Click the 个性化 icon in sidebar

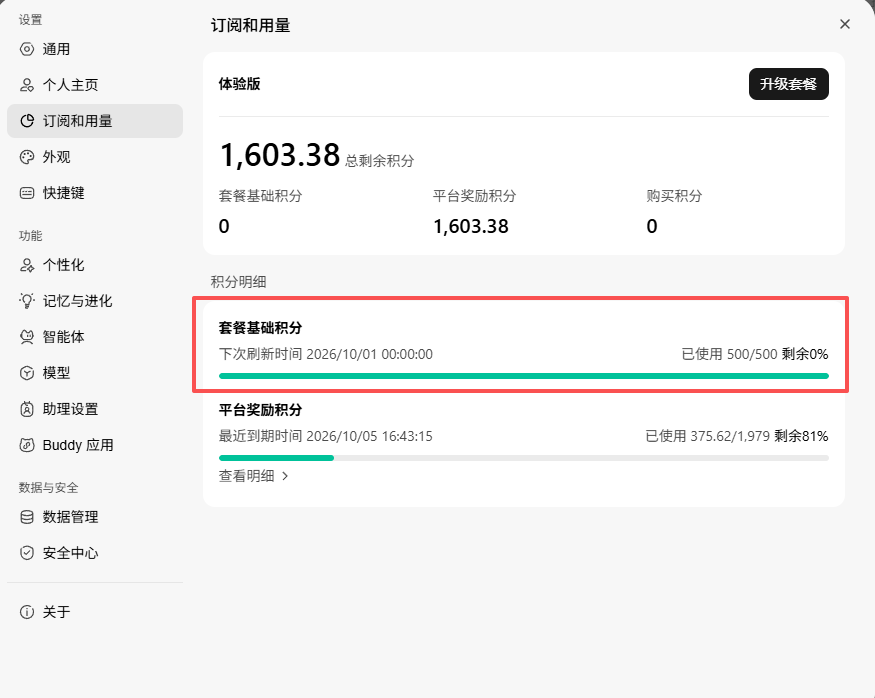27,265
